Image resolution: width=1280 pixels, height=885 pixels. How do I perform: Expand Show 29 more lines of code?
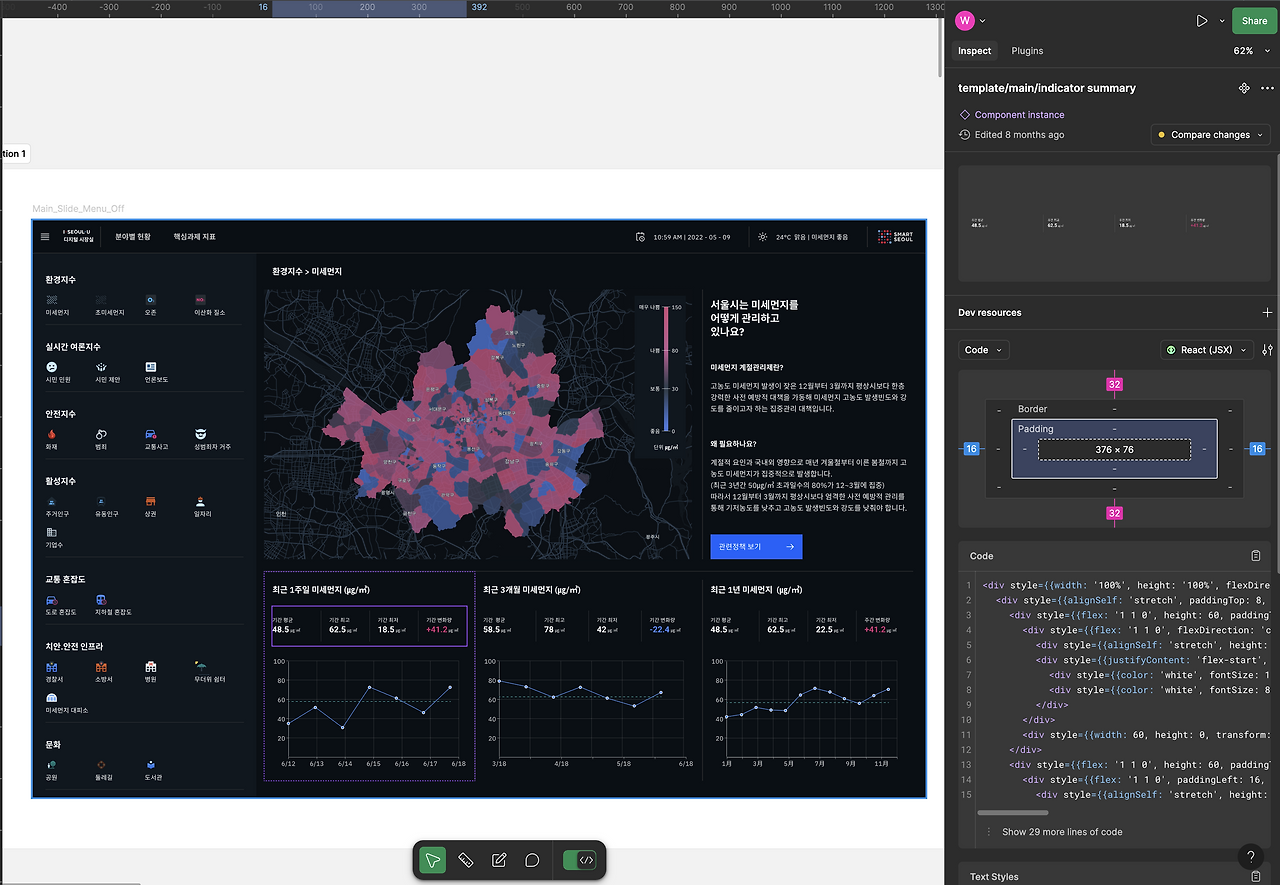1062,832
